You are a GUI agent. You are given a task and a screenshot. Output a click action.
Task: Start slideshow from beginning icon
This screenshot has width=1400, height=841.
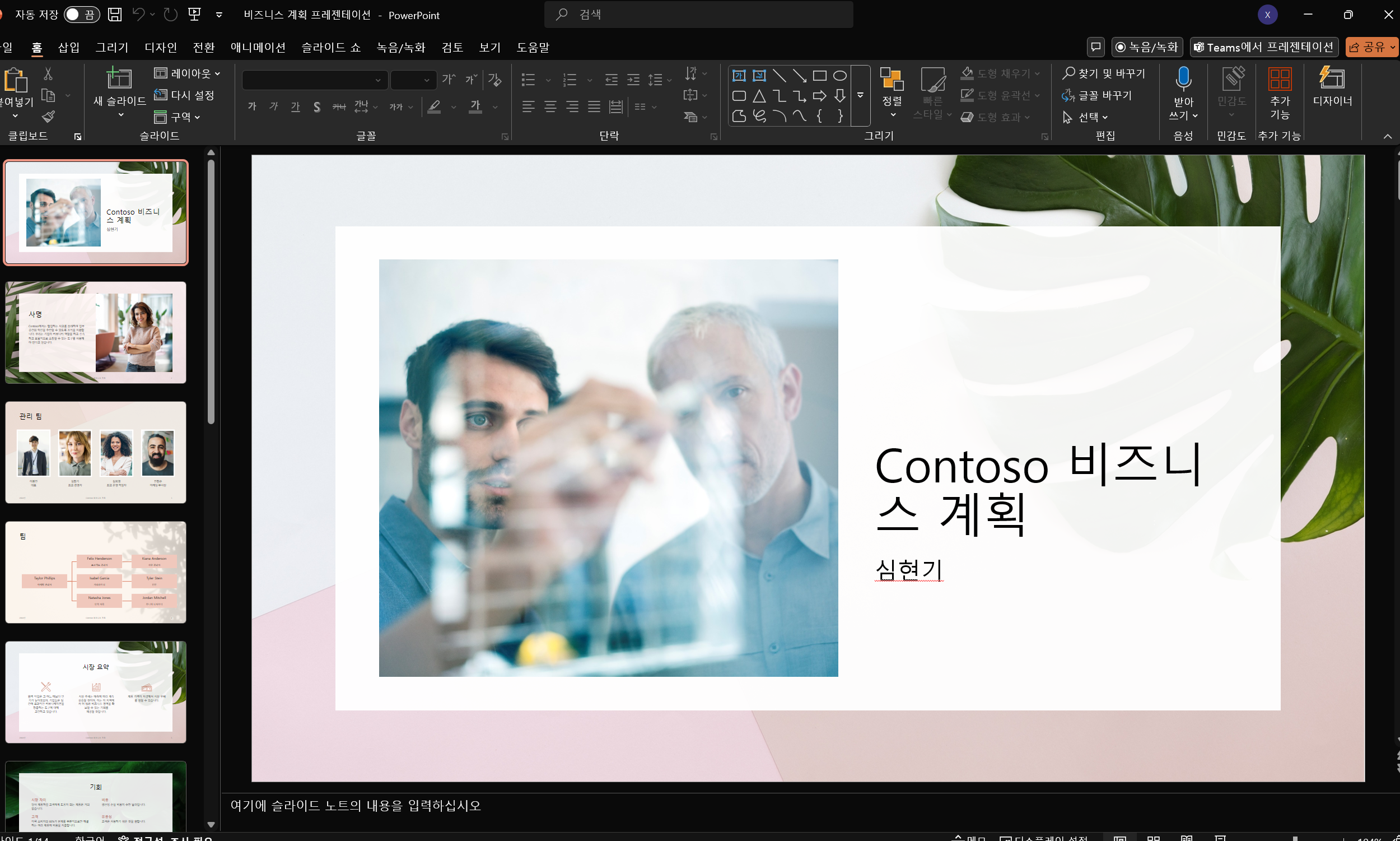[x=194, y=15]
